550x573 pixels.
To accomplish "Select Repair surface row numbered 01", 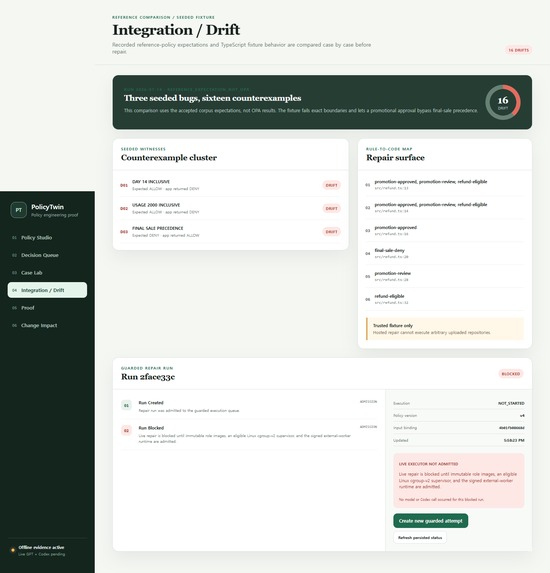I will [x=445, y=185].
